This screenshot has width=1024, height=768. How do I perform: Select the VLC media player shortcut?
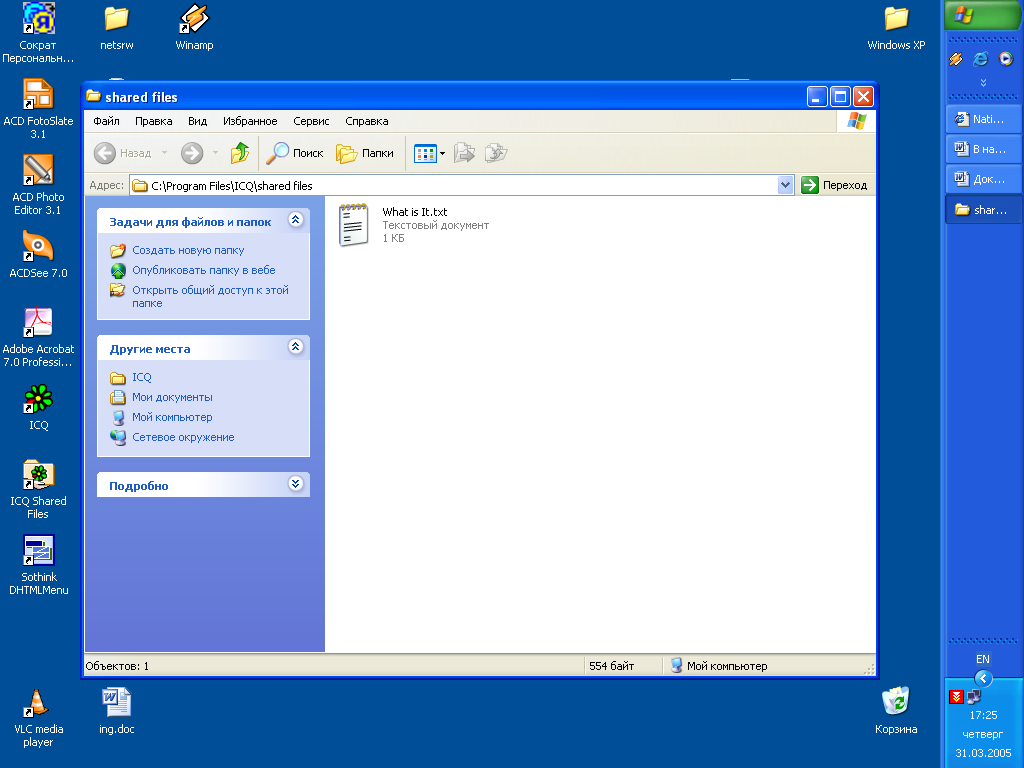click(38, 717)
